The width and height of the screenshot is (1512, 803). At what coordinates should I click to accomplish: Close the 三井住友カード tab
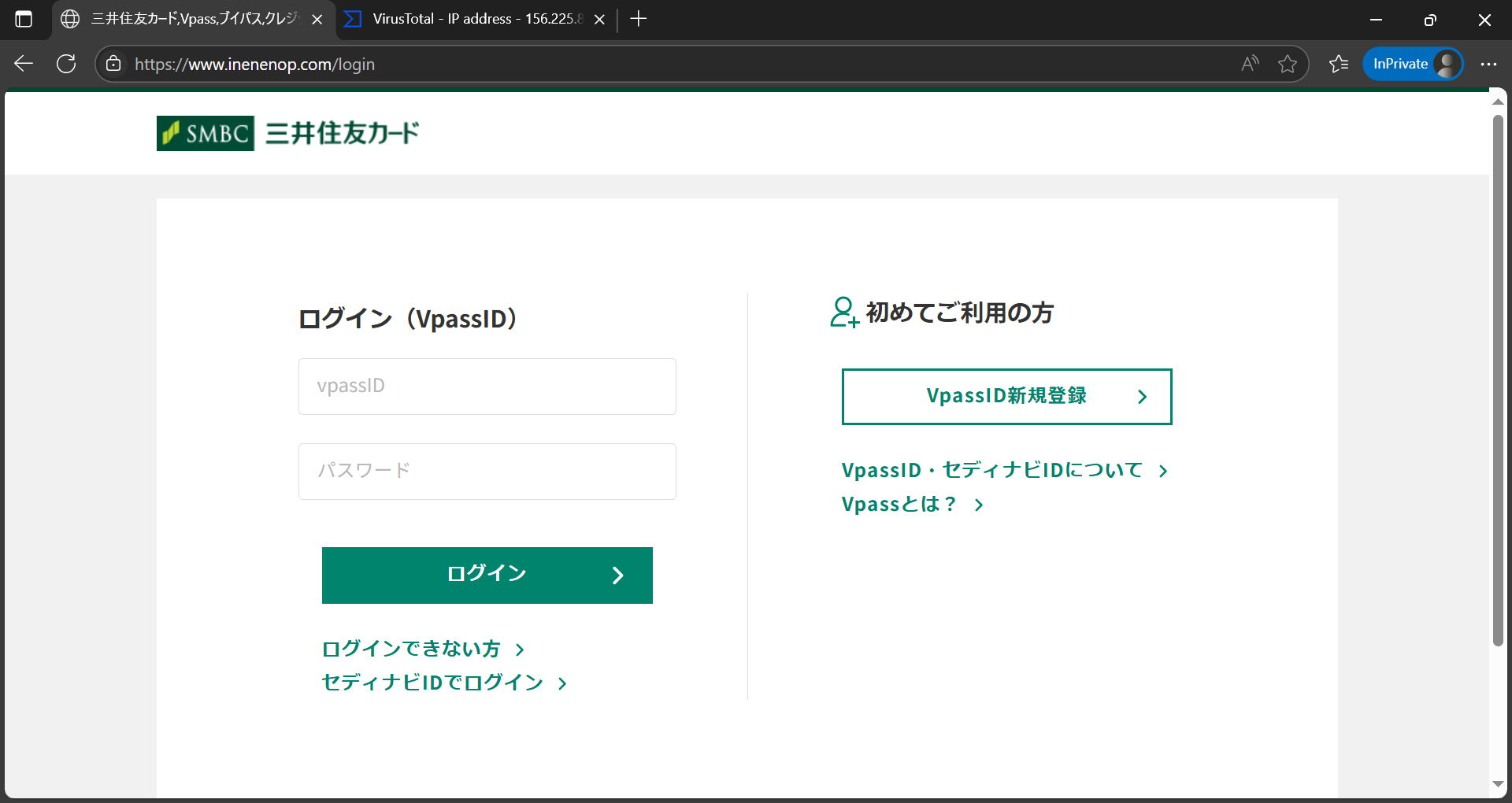tap(317, 19)
